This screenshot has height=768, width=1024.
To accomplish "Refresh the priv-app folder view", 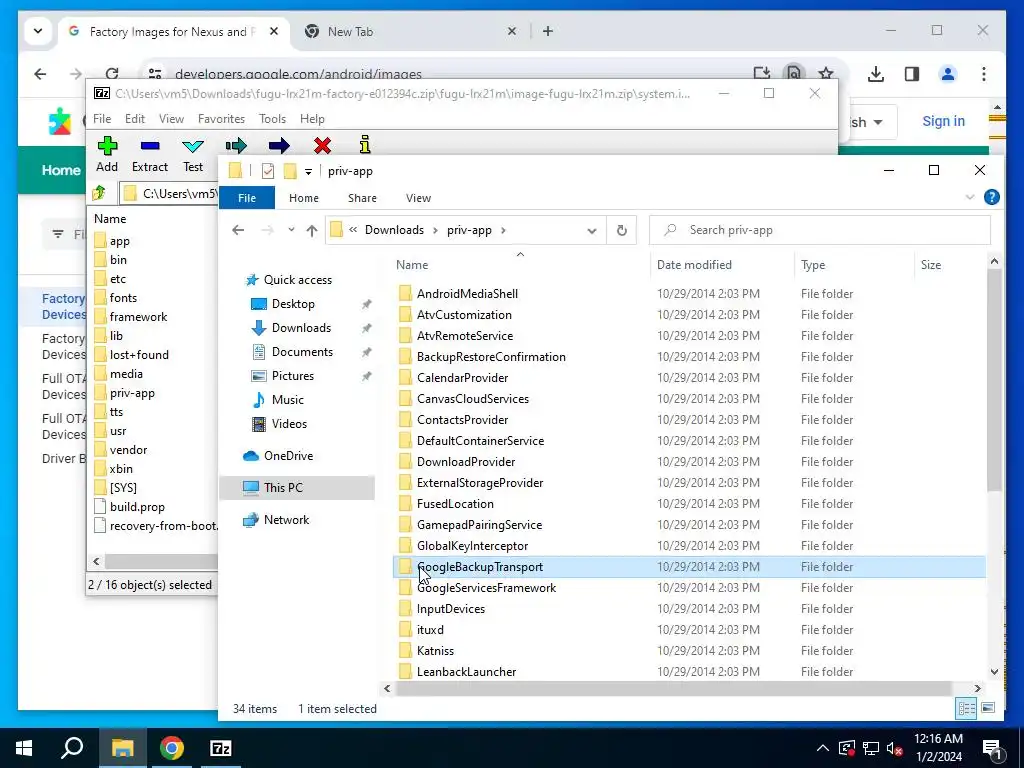I will coord(622,230).
